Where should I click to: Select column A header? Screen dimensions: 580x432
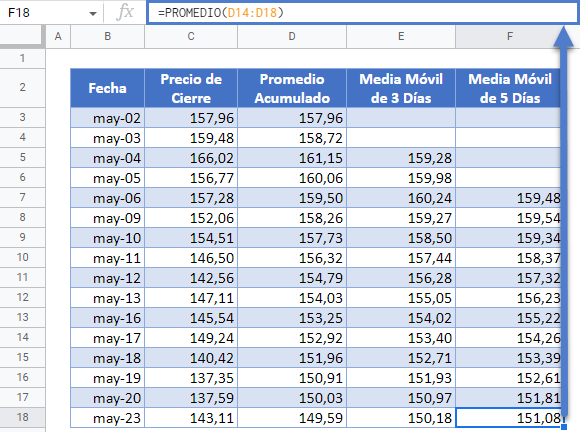[58, 36]
